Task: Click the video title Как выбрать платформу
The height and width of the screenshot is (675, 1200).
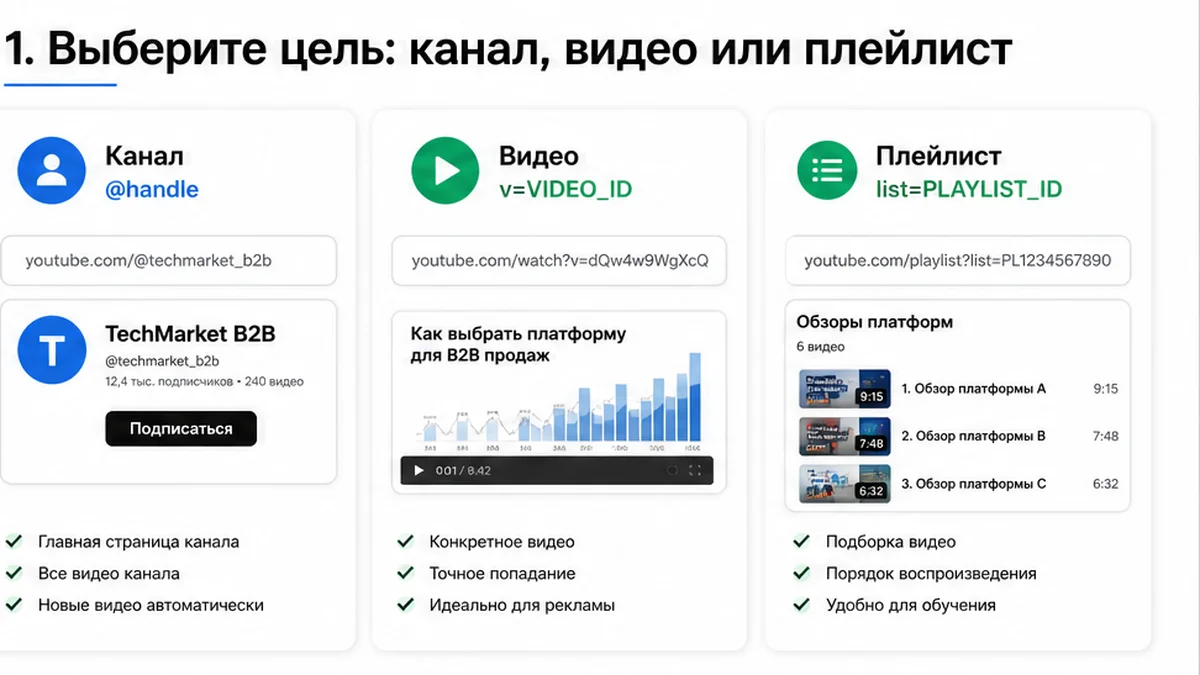Action: (518, 344)
